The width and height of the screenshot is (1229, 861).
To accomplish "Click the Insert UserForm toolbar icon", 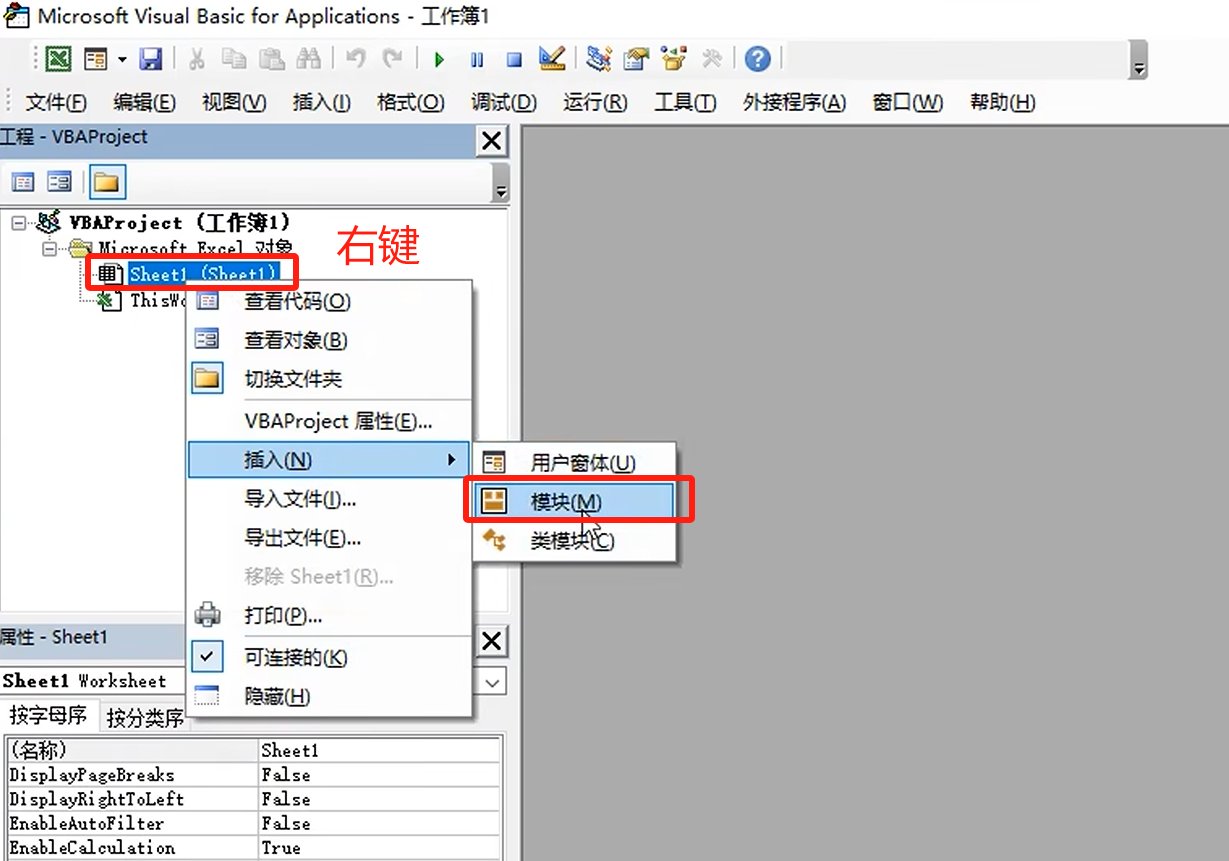I will [96, 59].
